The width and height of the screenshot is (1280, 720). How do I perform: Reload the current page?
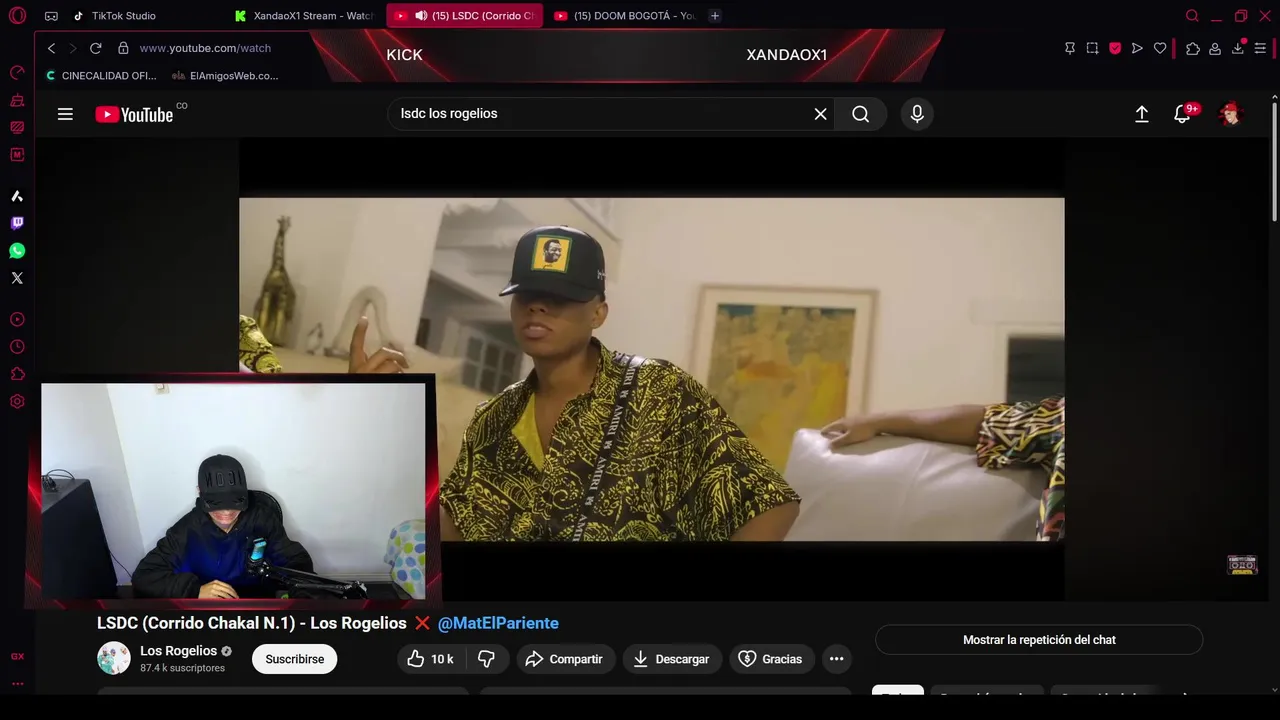96,48
